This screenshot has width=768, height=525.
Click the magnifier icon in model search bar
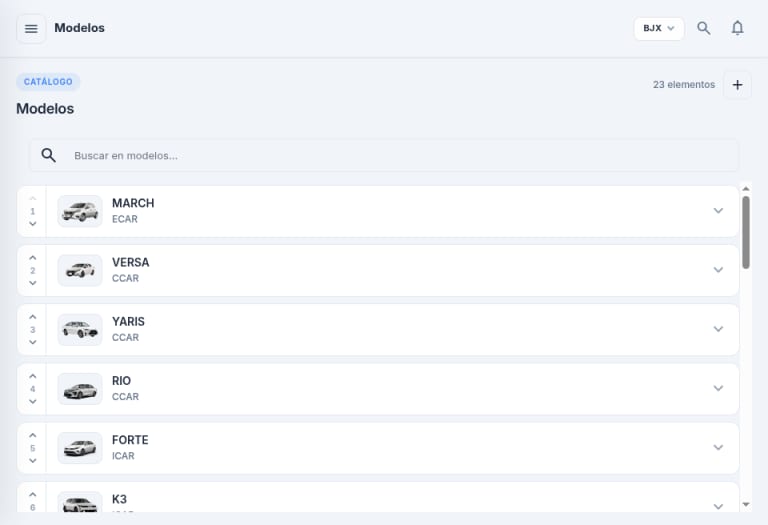(x=48, y=155)
